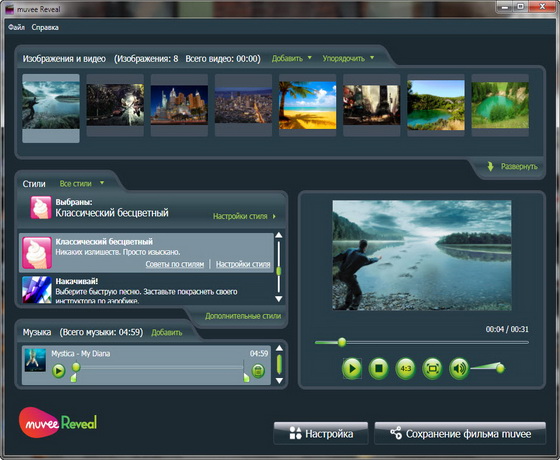The height and width of the screenshot is (460, 560).
Task: Open the Упорядочить dropdown
Action: (348, 58)
